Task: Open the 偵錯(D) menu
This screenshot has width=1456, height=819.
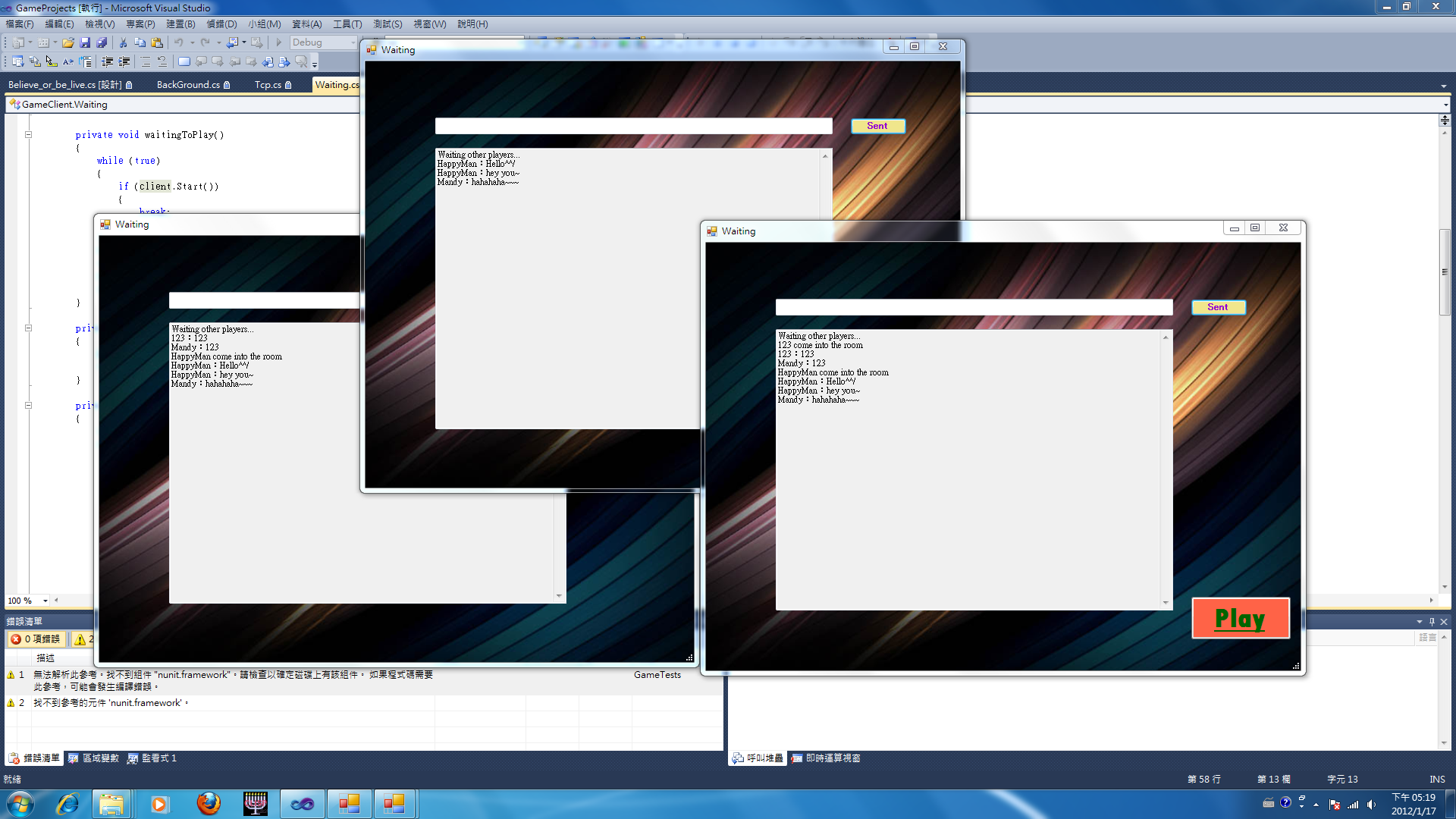Action: [x=221, y=24]
